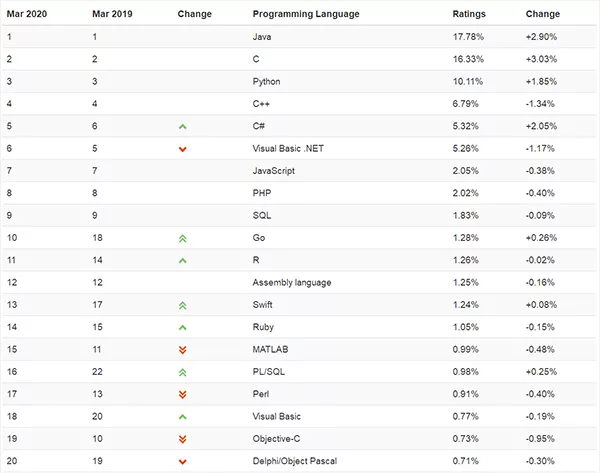Click the double red down arrow for MATLAB
The width and height of the screenshot is (600, 473).
point(183,350)
